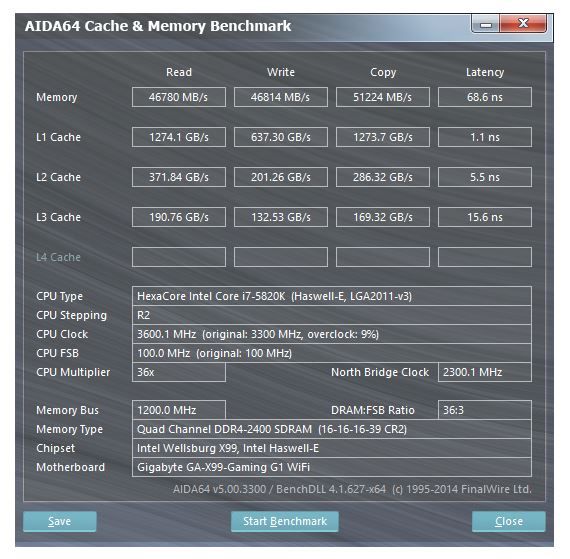Click CPU Multiplier value 36x
The height and width of the screenshot is (559, 570).
point(178,372)
